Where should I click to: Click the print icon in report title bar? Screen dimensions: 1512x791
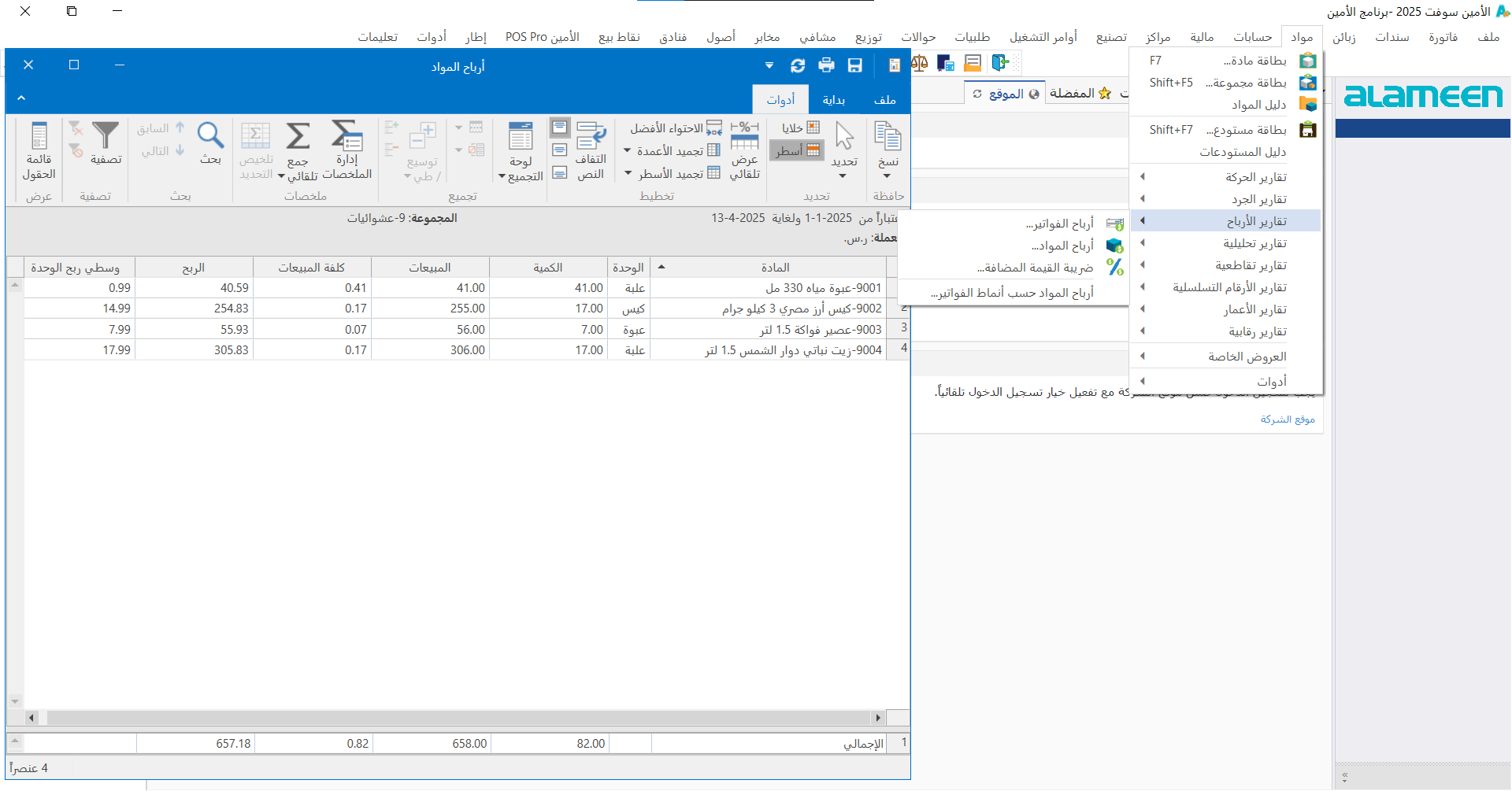click(x=826, y=65)
